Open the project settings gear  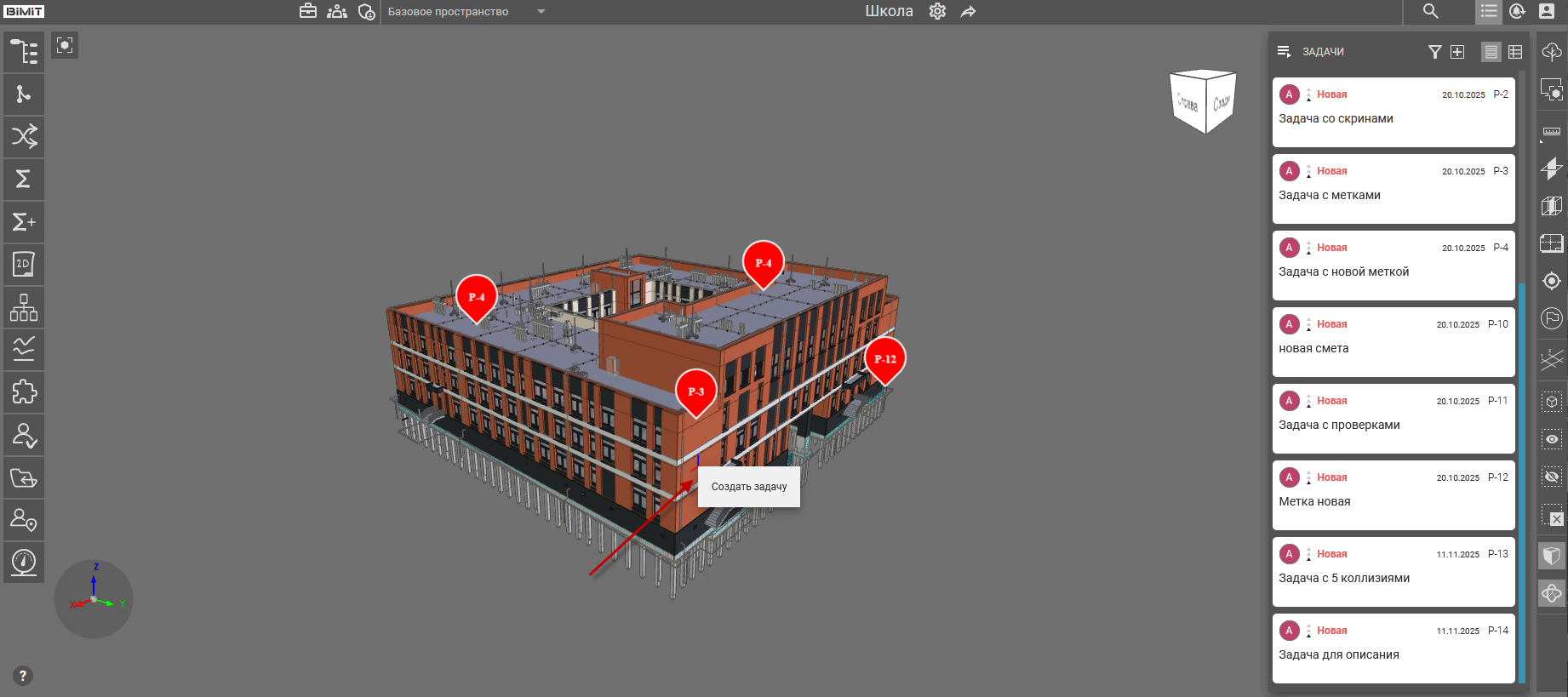tap(937, 12)
